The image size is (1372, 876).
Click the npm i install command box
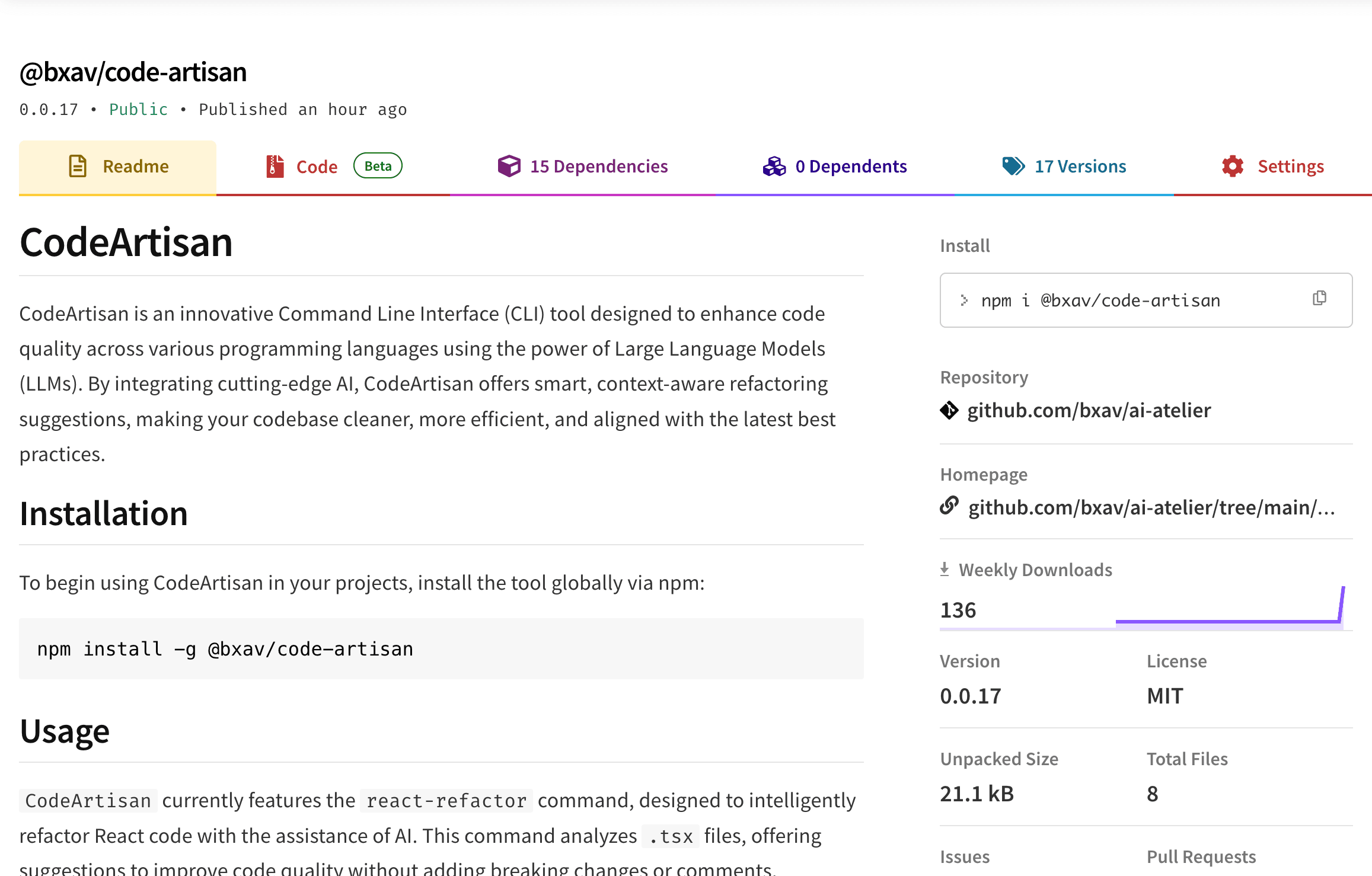click(1100, 300)
